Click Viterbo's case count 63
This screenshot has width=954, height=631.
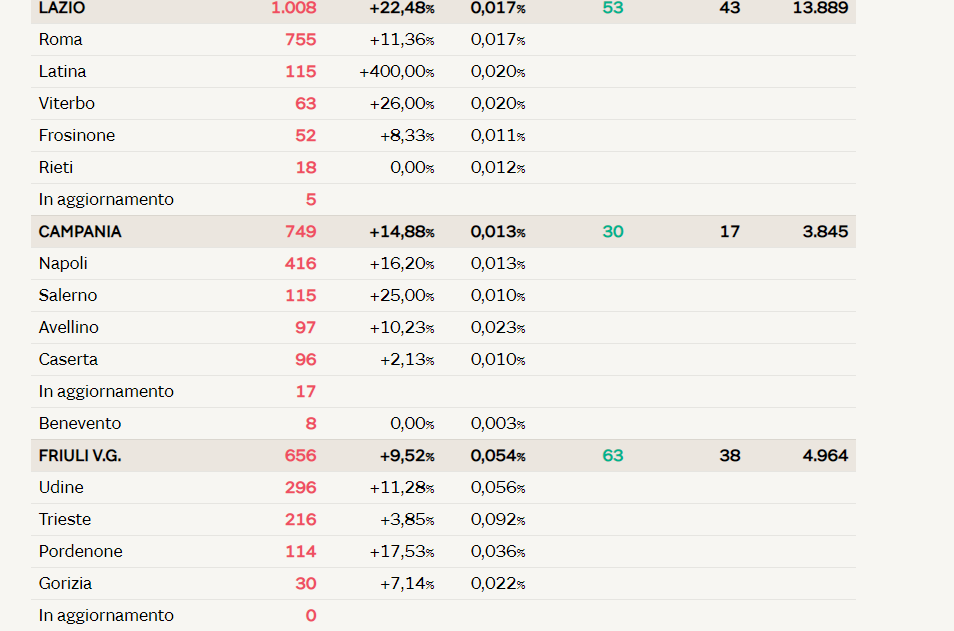click(x=305, y=103)
